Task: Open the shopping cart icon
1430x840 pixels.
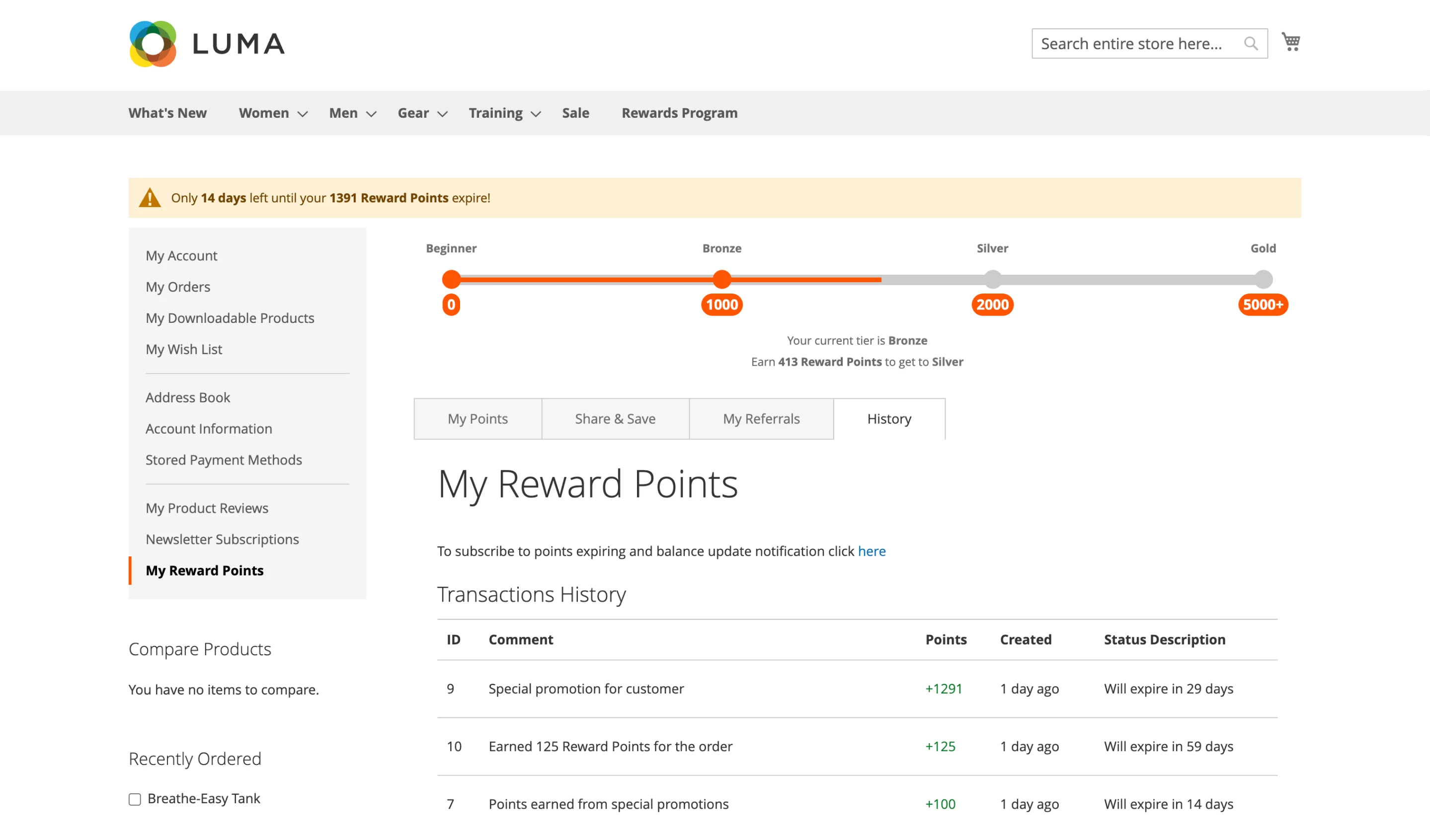Action: [1291, 41]
